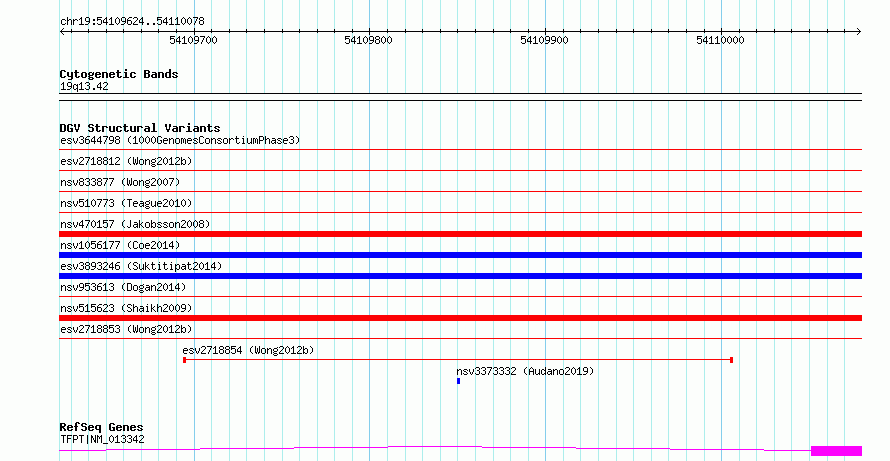Click the left endpoint of esv2718854 bar
Image resolution: width=890 pixels, height=461 pixels.
tap(184, 360)
